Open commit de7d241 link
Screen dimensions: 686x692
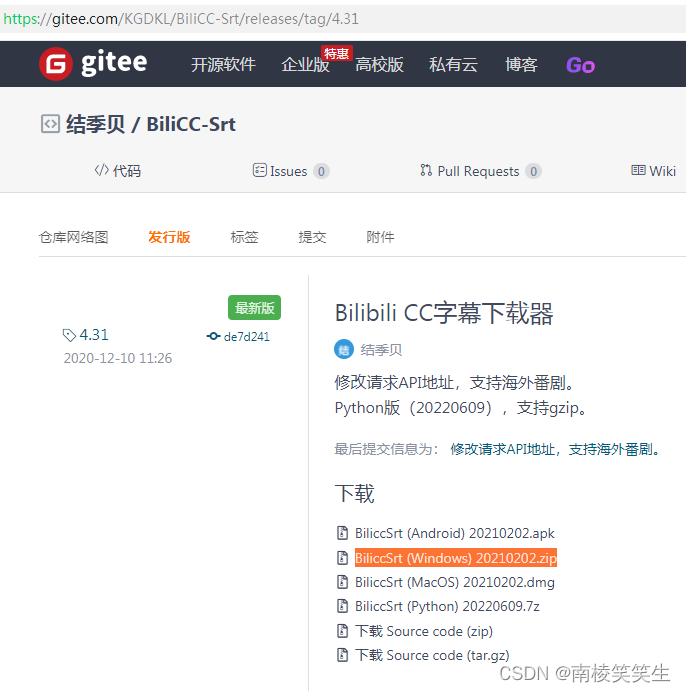(x=246, y=337)
